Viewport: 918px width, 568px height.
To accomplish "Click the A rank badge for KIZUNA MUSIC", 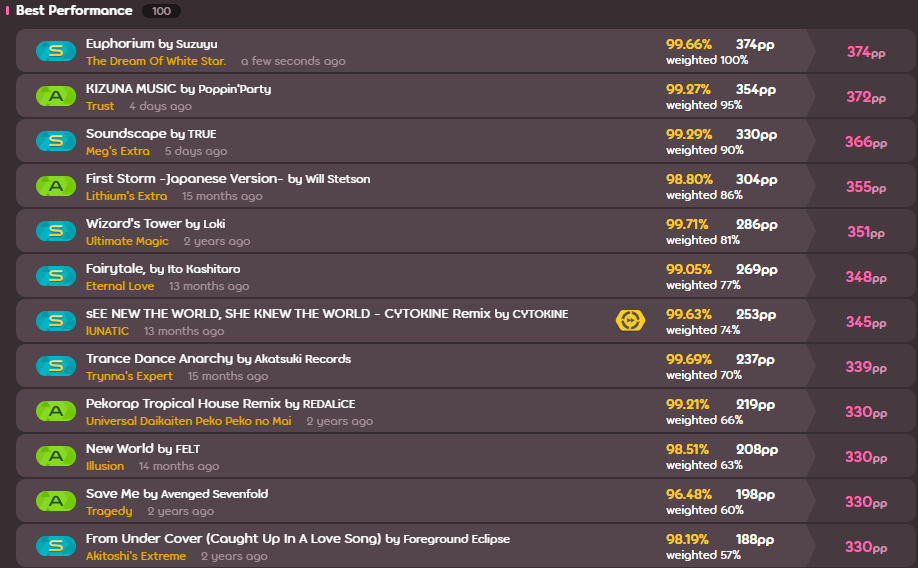I will click(x=56, y=96).
